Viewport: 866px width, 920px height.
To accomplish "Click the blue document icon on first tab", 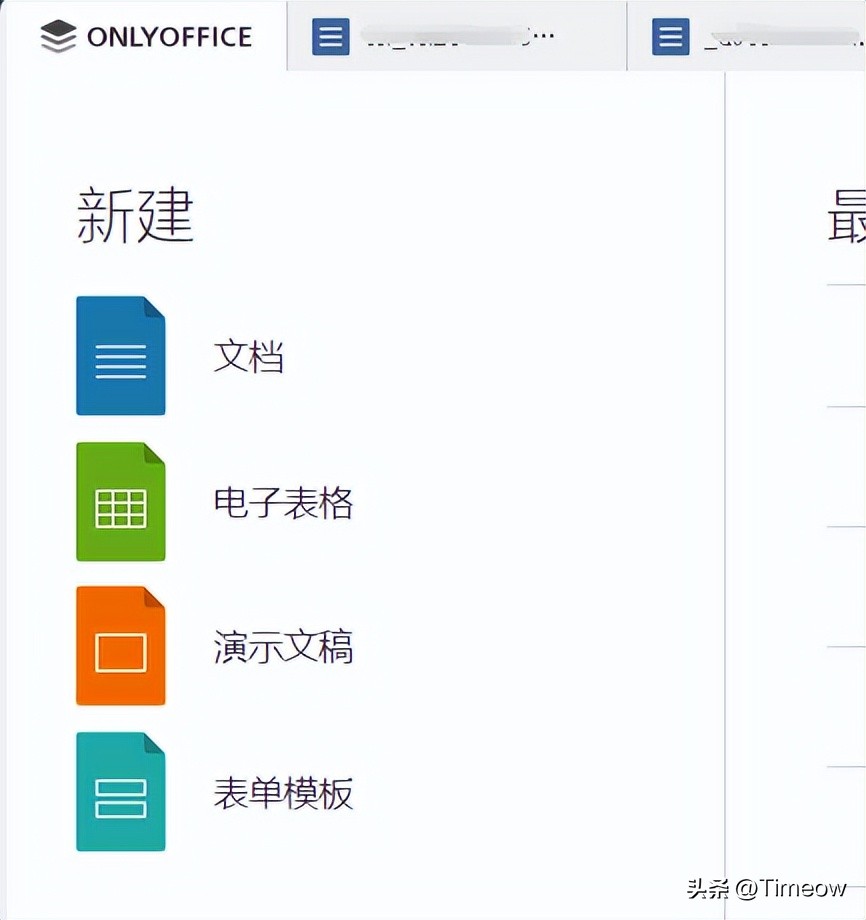I will coord(329,36).
